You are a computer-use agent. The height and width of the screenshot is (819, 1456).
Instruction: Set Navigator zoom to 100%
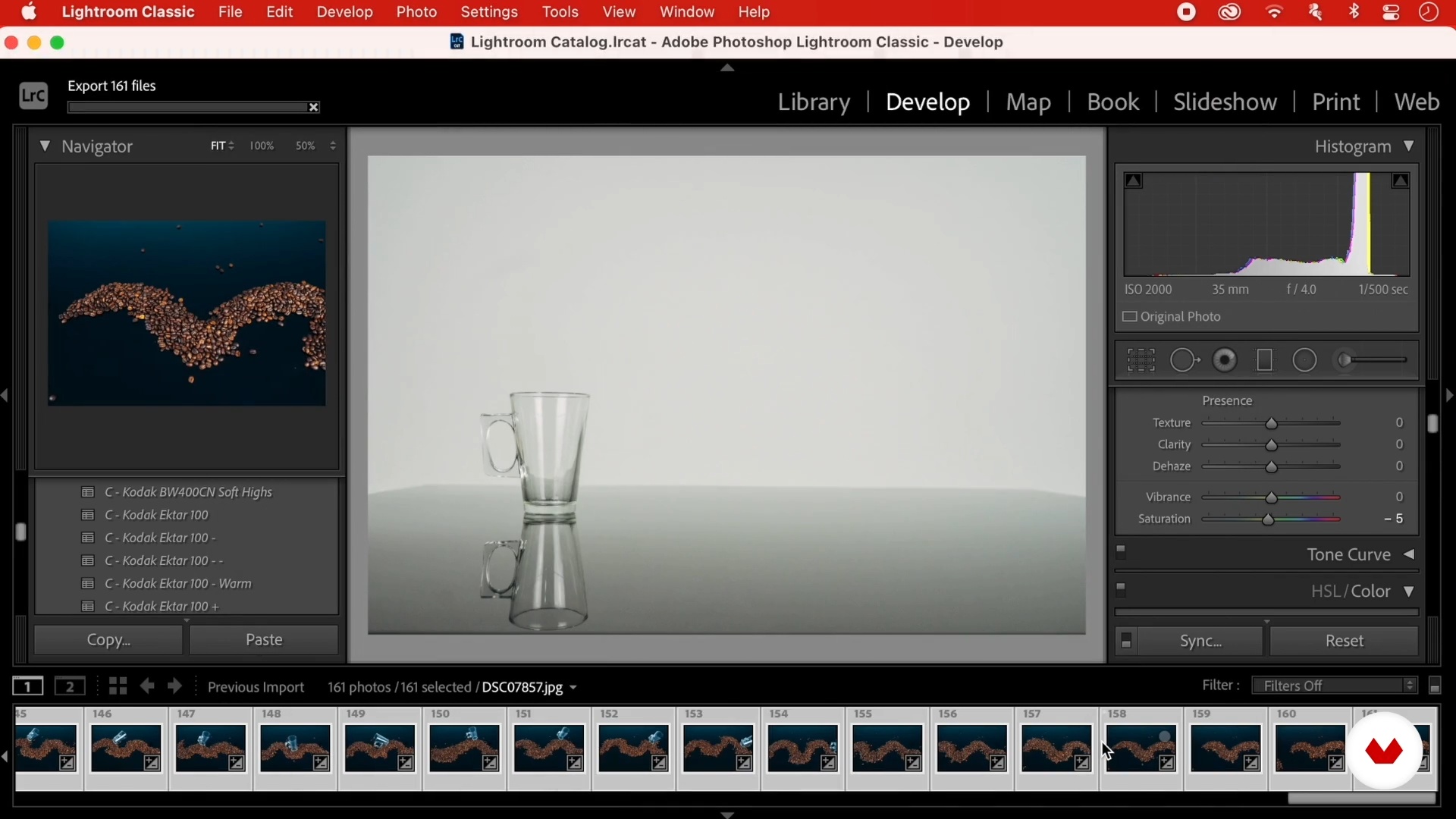pos(262,146)
